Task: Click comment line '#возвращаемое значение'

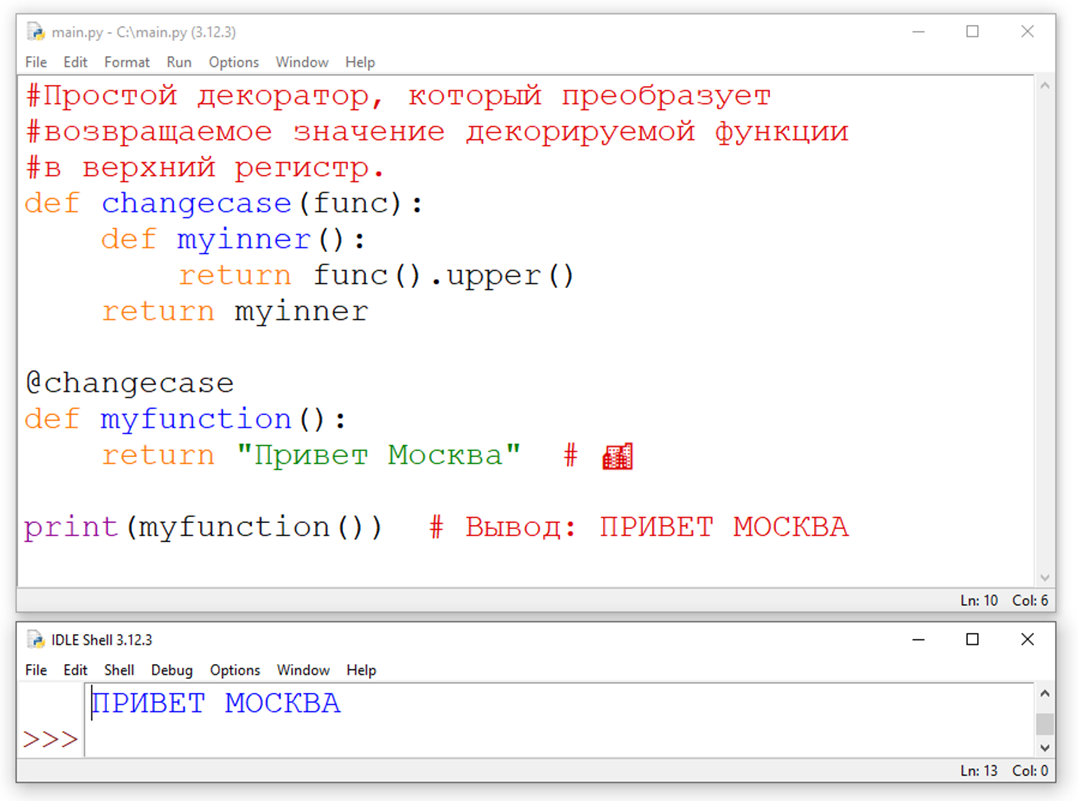Action: pos(437,132)
